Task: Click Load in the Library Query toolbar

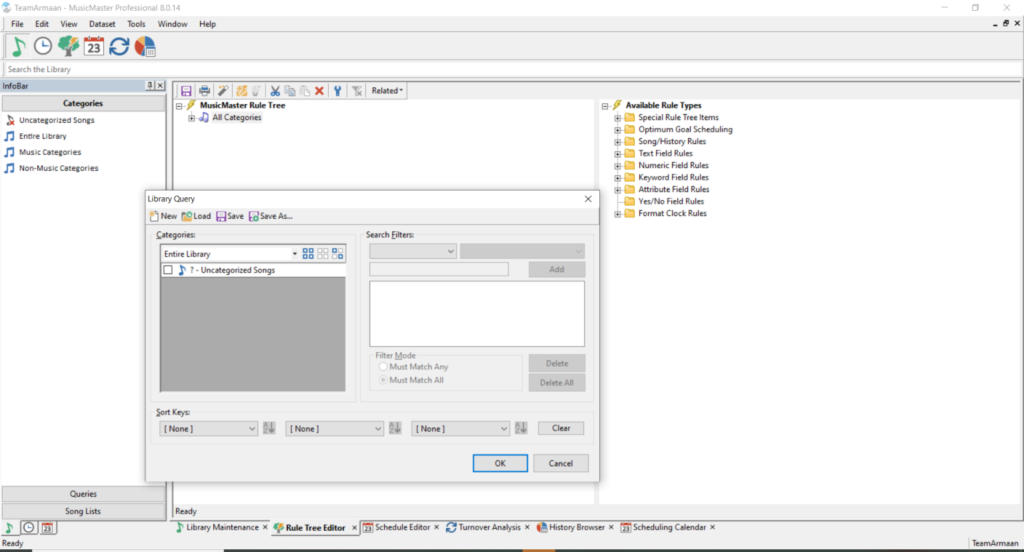Action: [x=196, y=216]
